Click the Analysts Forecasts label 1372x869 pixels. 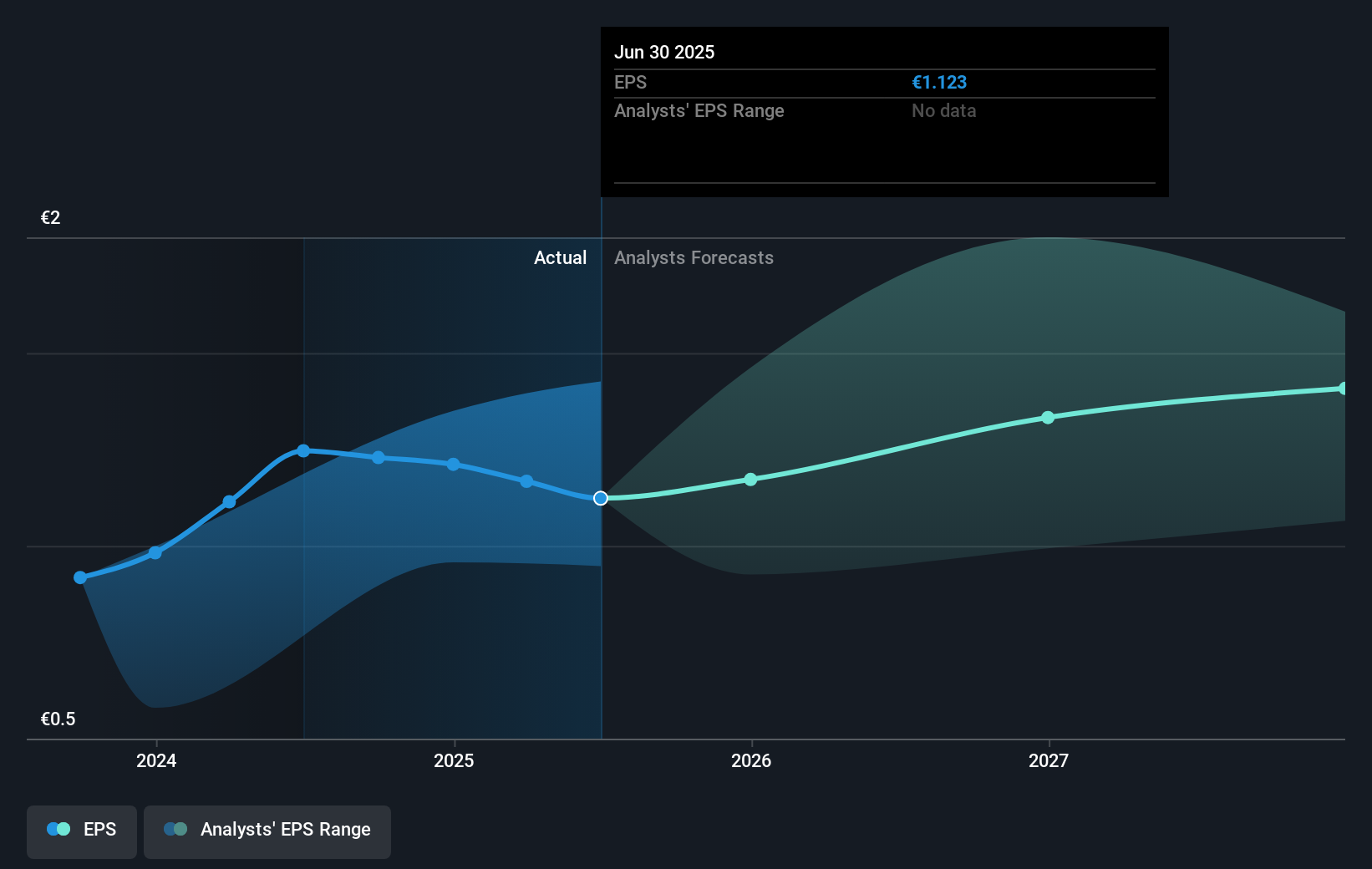coord(694,257)
